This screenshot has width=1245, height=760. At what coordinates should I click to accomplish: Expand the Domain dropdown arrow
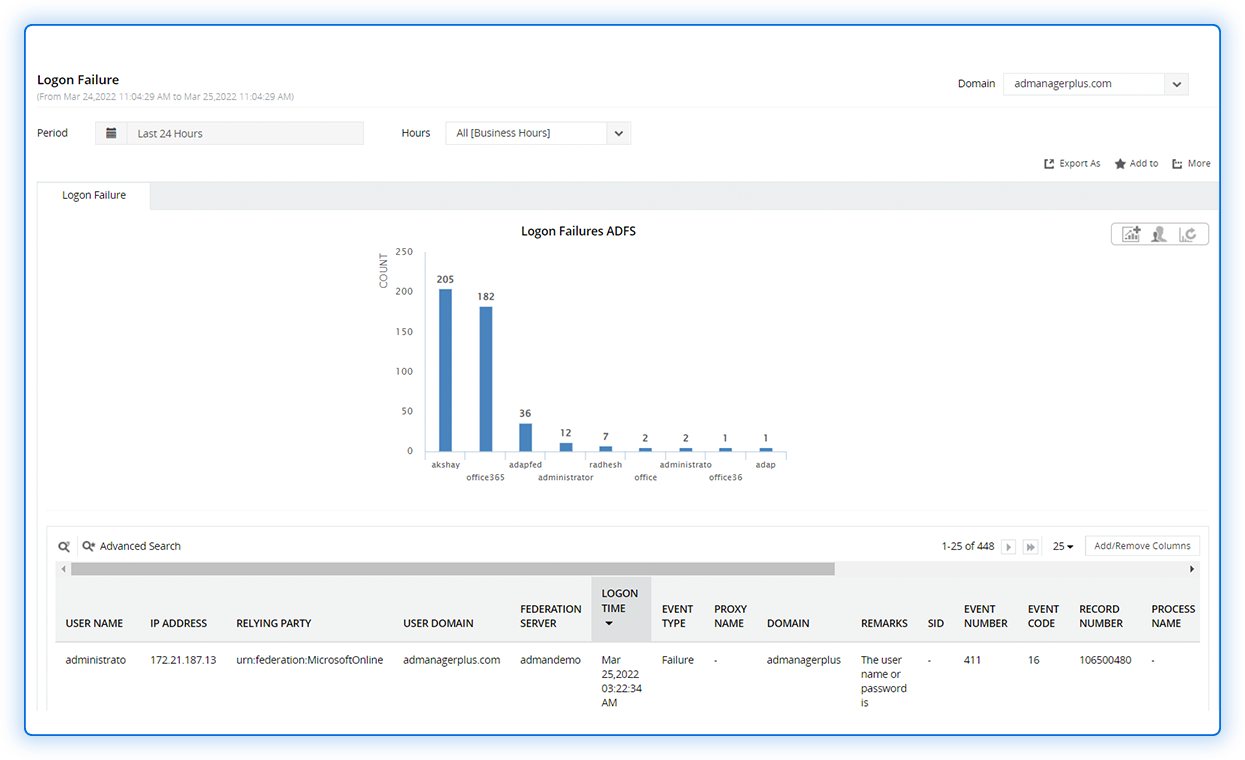click(x=1176, y=84)
